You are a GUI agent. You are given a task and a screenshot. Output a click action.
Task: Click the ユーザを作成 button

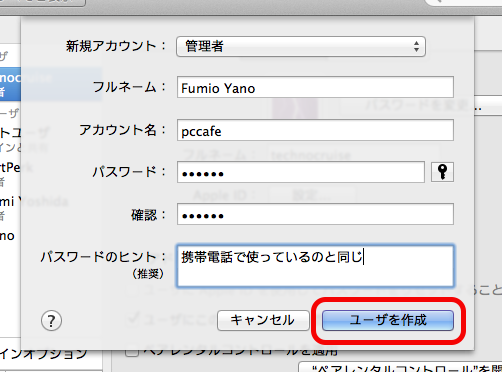388,320
